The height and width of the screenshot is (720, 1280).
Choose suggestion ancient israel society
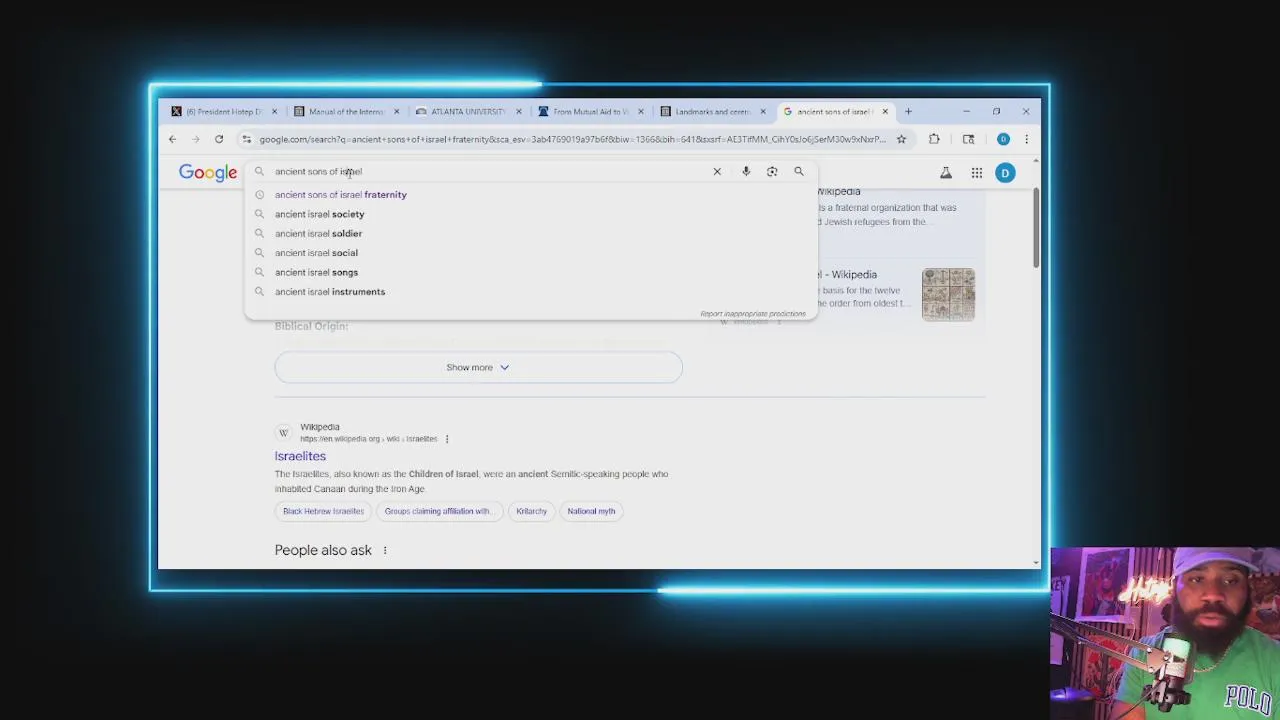click(531, 214)
